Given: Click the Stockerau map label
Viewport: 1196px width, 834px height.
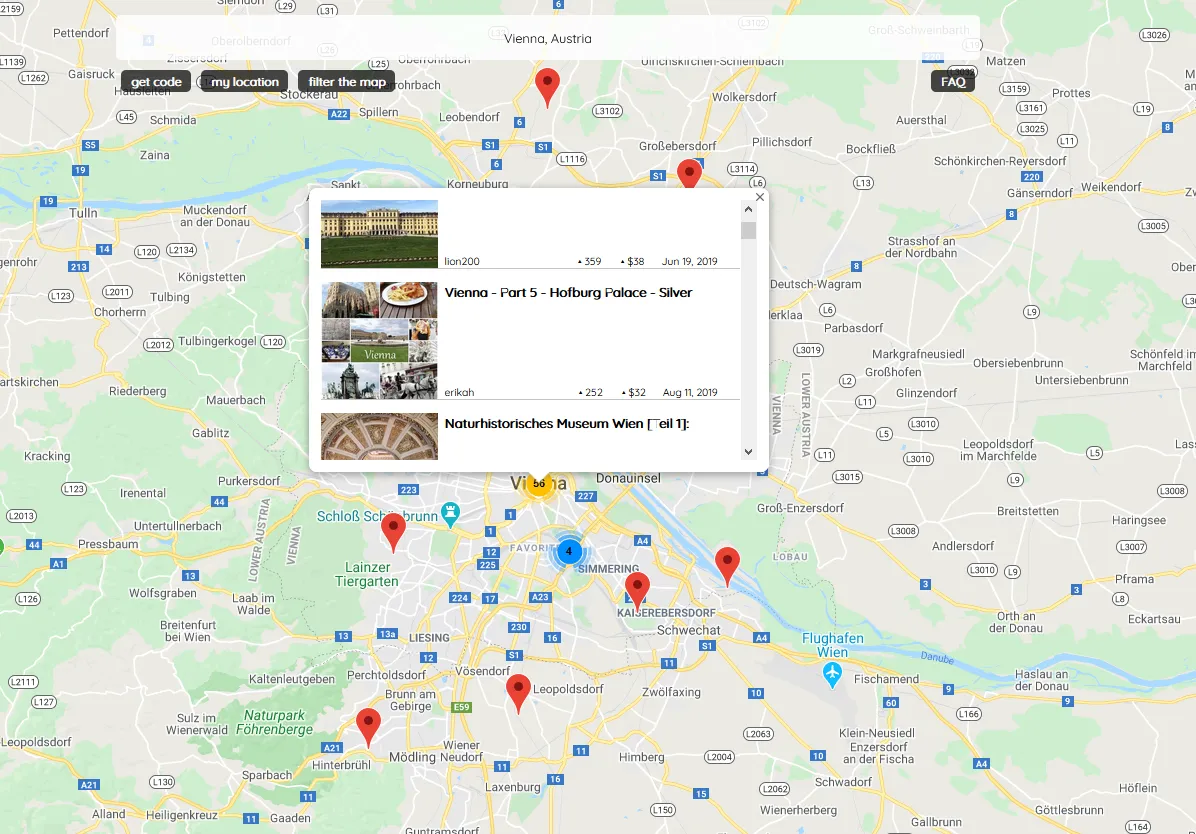Looking at the screenshot, I should (309, 95).
